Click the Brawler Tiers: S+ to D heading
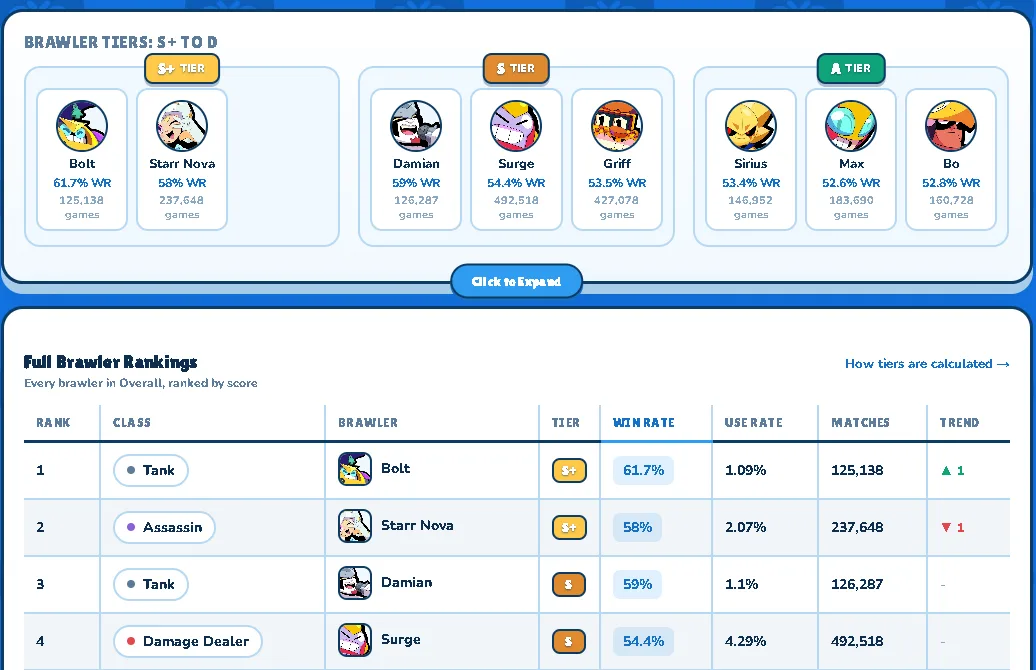The width and height of the screenshot is (1036, 670). 121,42
